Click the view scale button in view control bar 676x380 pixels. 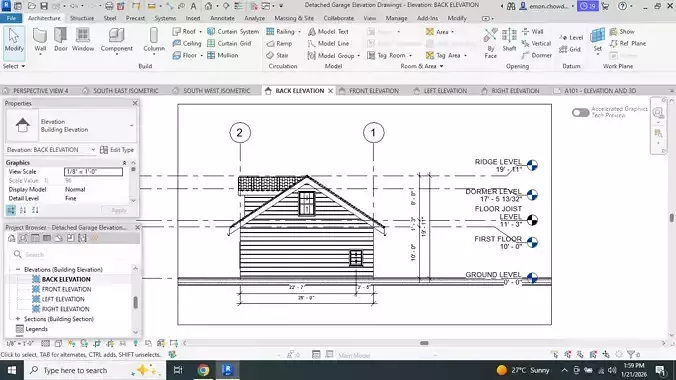[x=20, y=343]
